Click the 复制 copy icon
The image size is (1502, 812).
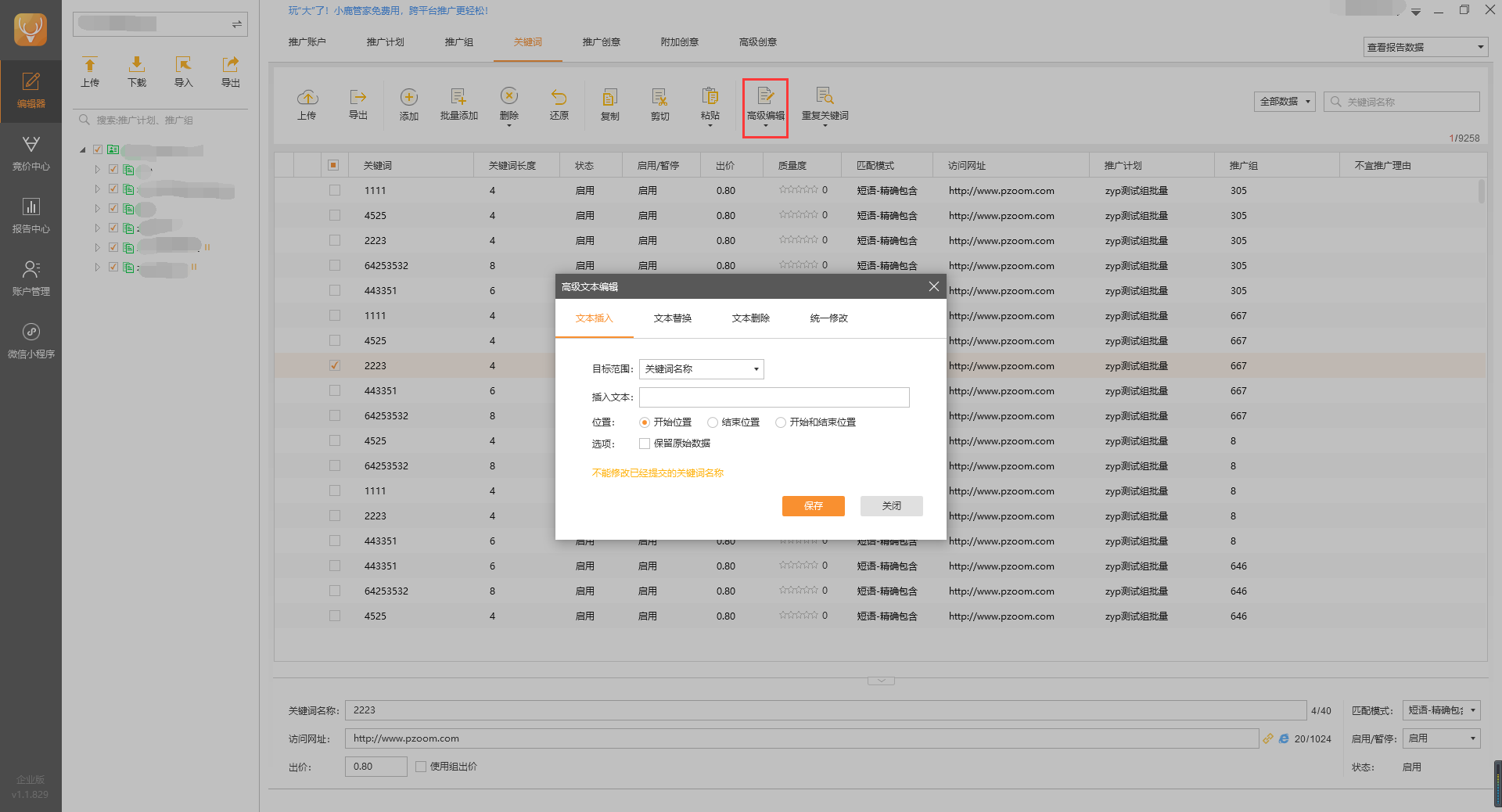pos(609,97)
